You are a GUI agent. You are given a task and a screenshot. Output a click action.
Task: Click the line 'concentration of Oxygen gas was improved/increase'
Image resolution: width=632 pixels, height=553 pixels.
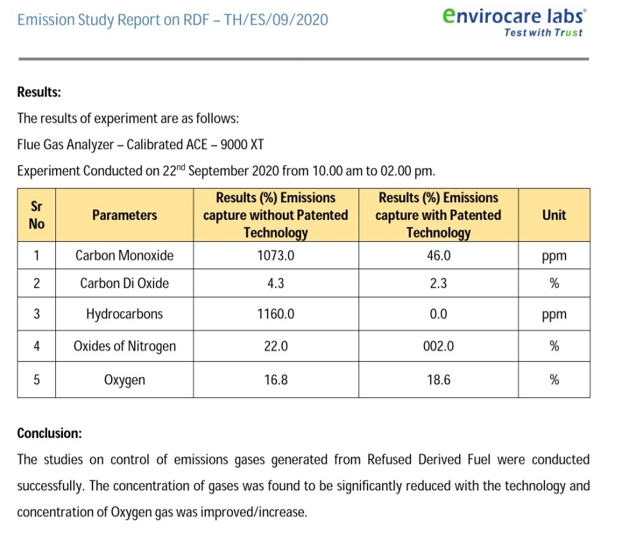[162, 512]
